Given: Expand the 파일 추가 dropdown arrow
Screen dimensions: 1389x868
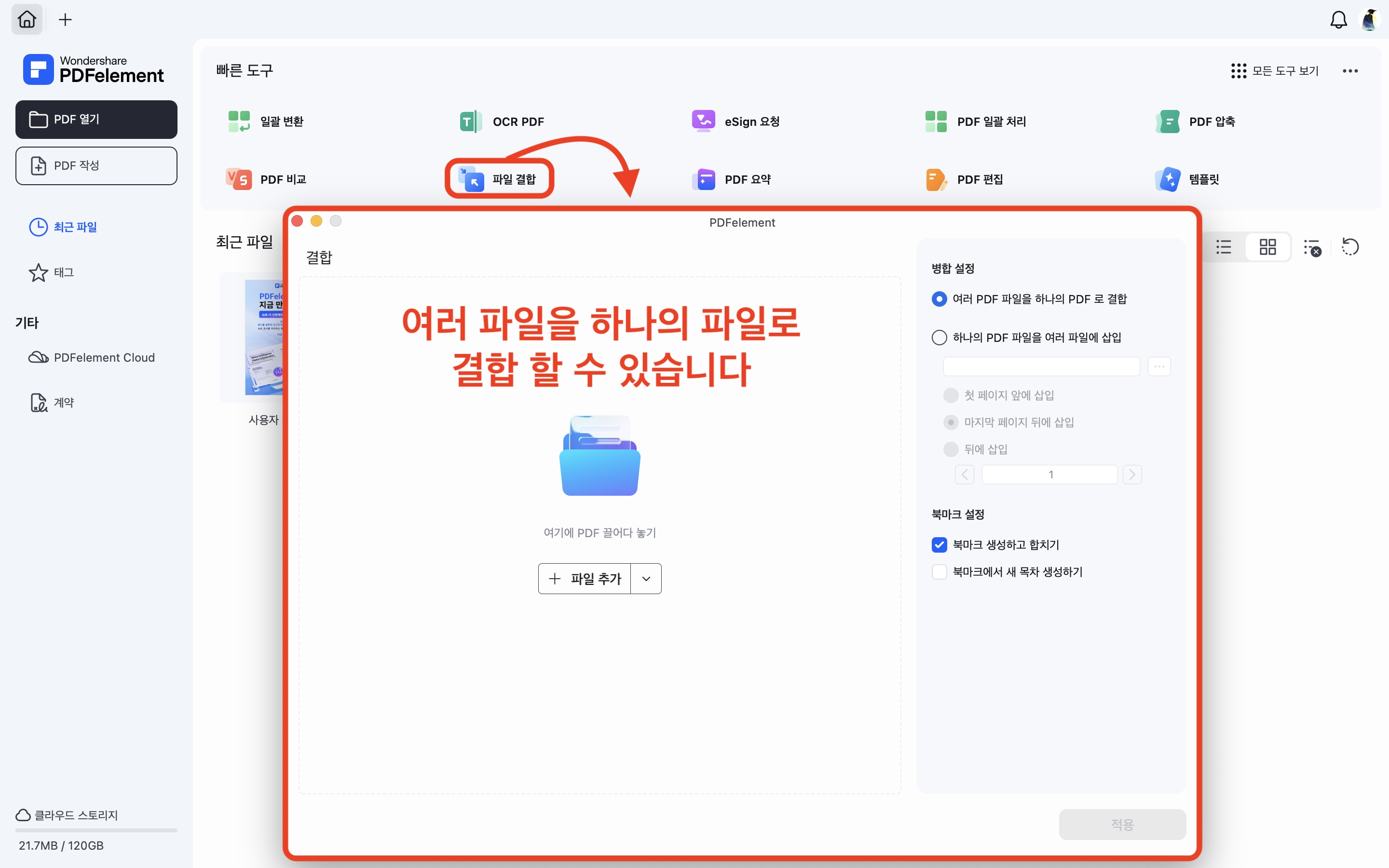Looking at the screenshot, I should click(646, 579).
